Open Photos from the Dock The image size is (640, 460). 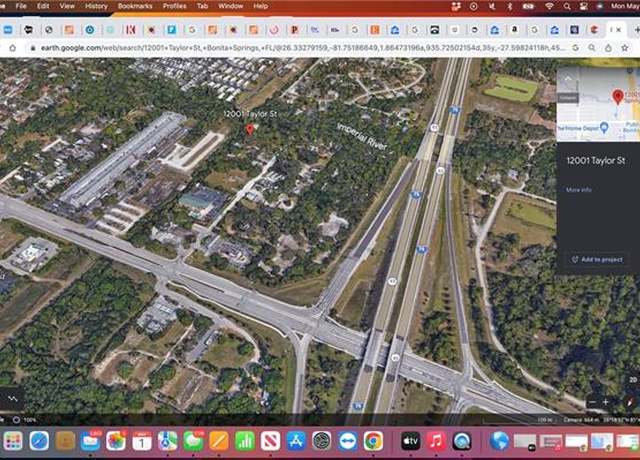coord(116,442)
